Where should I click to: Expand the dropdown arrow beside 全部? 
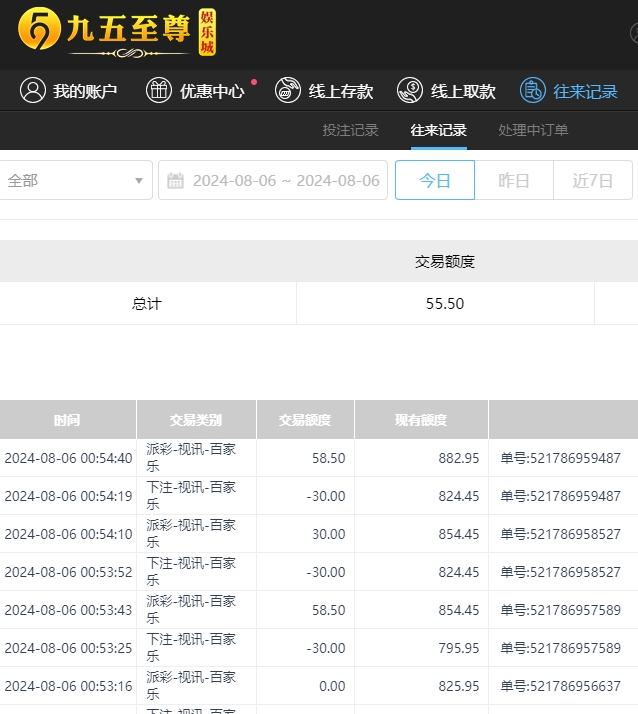coord(139,181)
